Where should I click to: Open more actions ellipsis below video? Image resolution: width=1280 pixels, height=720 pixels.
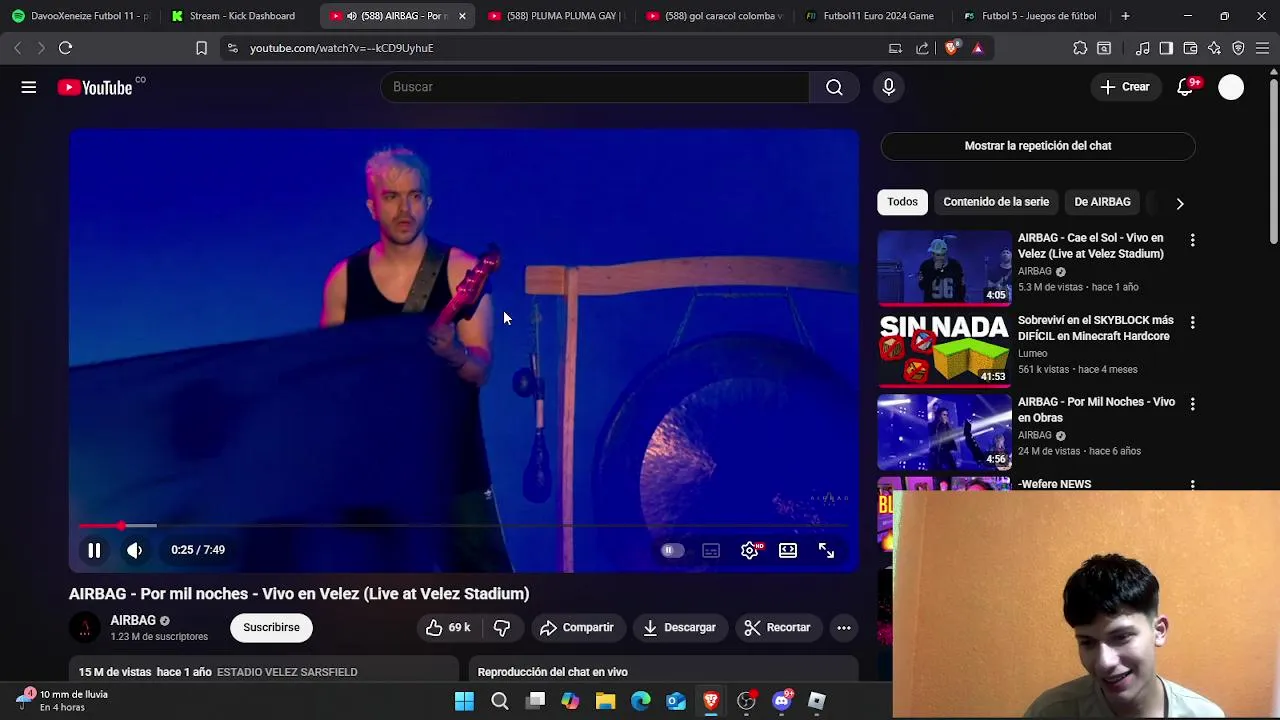pyautogui.click(x=844, y=627)
